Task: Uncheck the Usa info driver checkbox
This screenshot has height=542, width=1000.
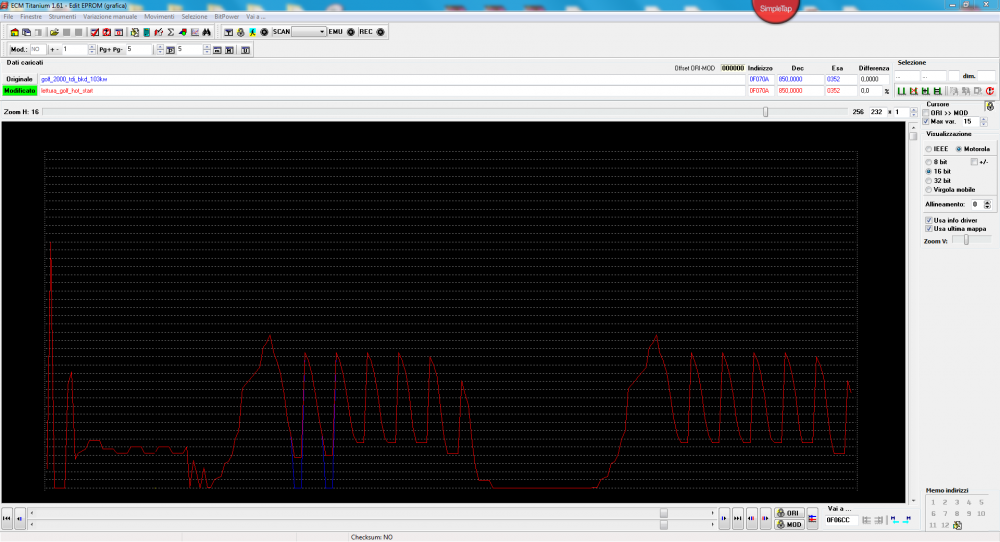Action: [929, 219]
